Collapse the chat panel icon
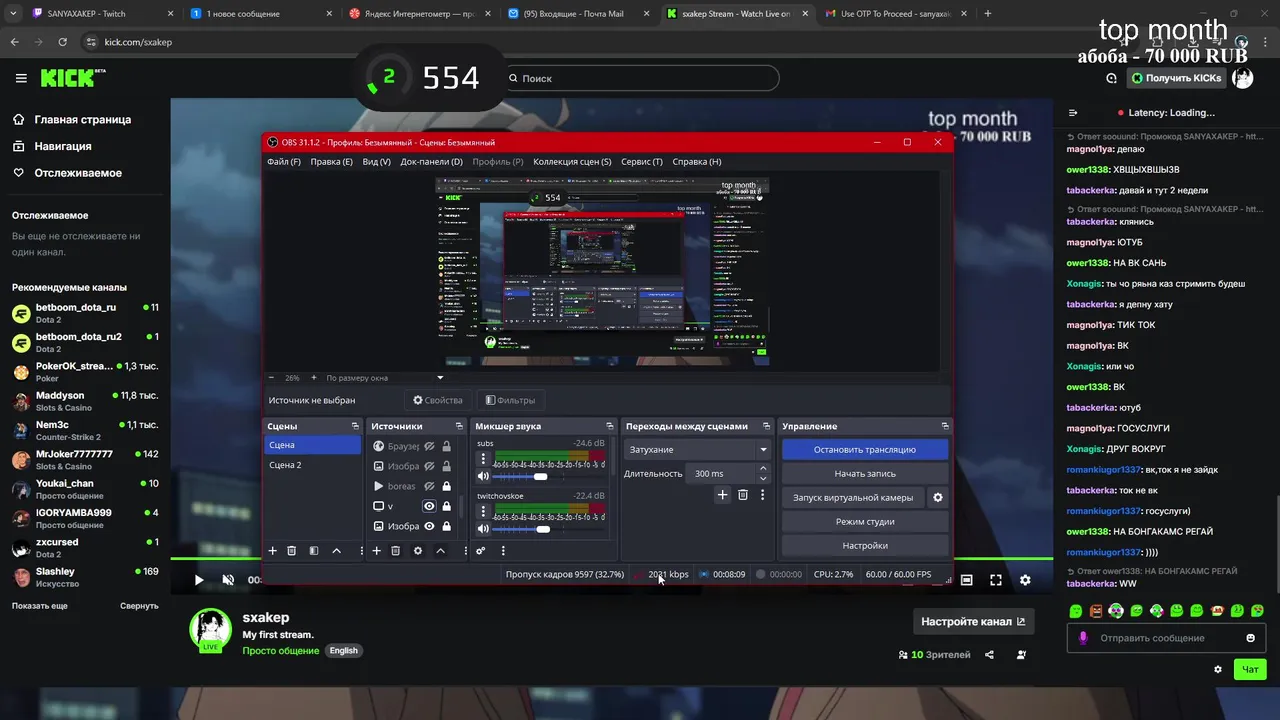Viewport: 1280px width, 720px height. (x=1073, y=113)
